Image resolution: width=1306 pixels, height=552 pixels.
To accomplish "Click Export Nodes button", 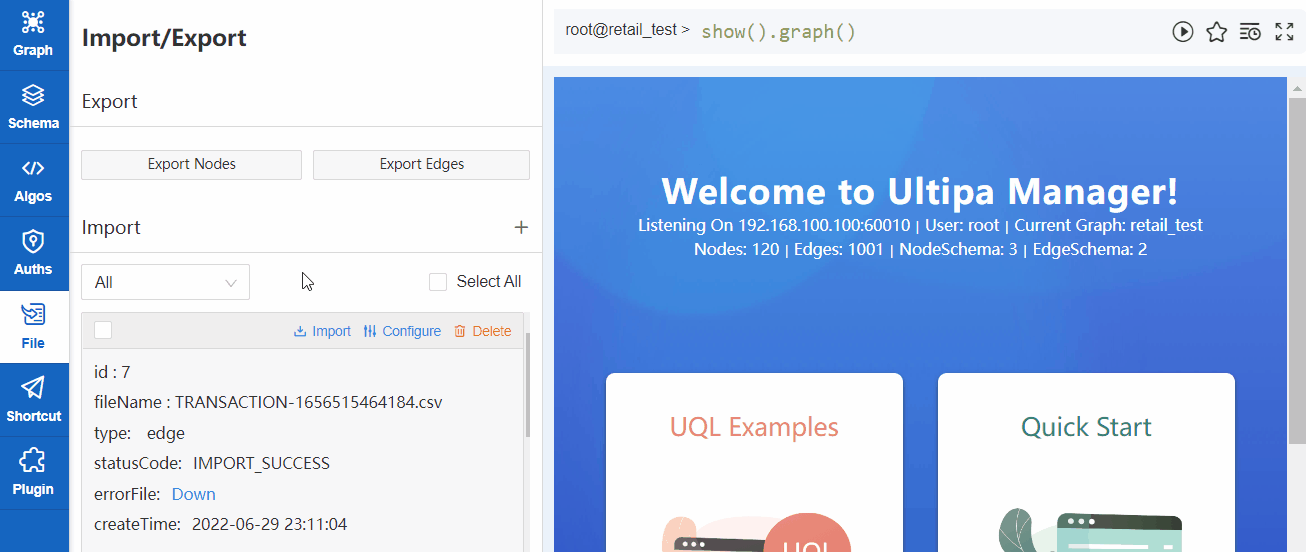I will 191,165.
